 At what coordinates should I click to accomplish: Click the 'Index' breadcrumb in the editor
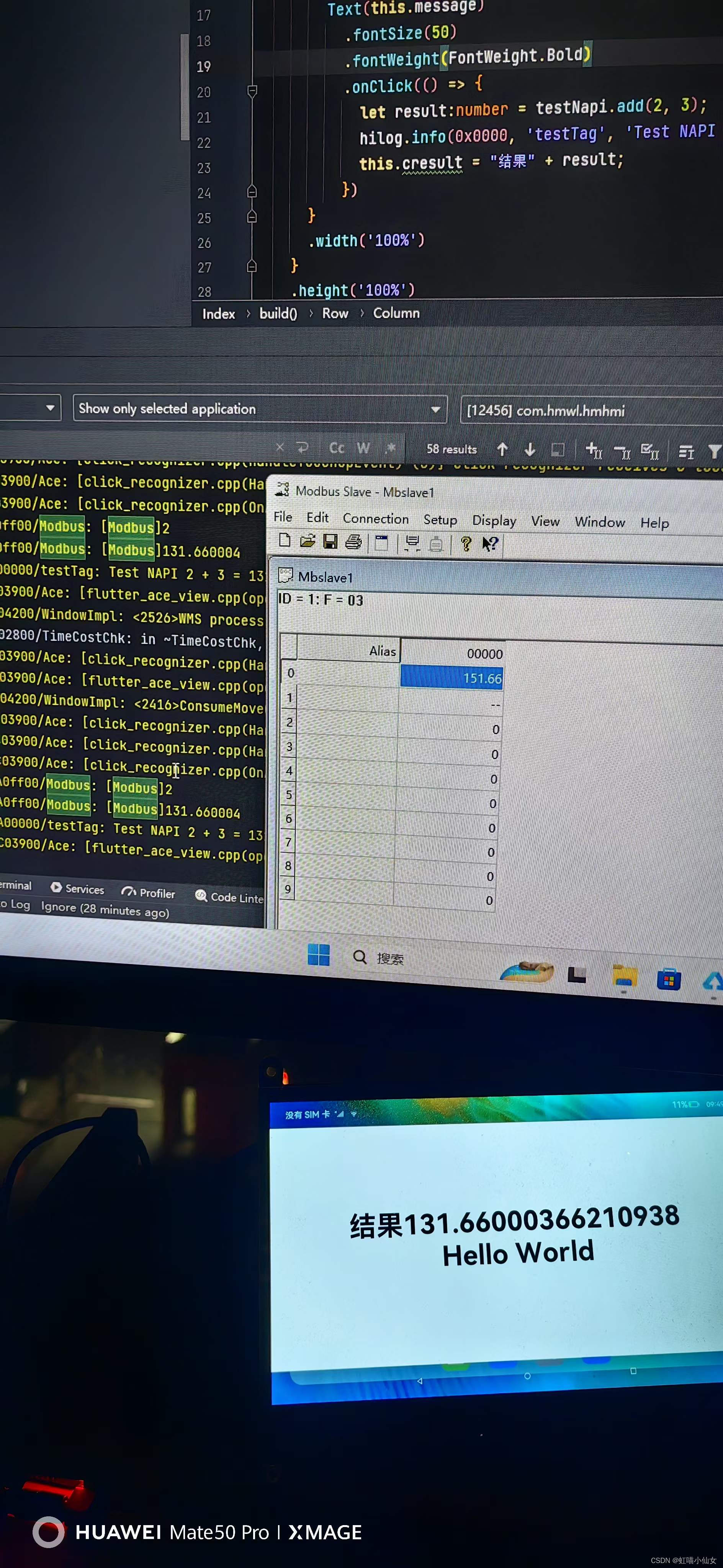pos(219,314)
